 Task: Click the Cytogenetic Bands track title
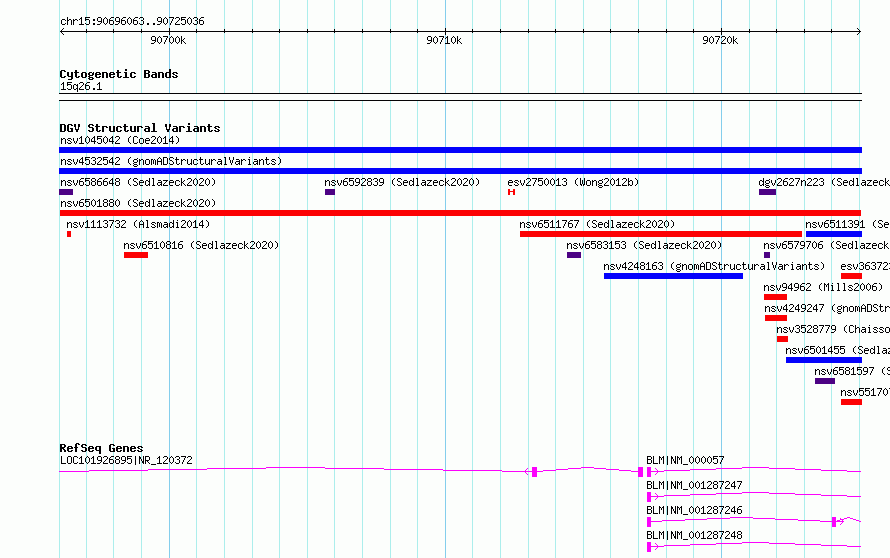119,74
